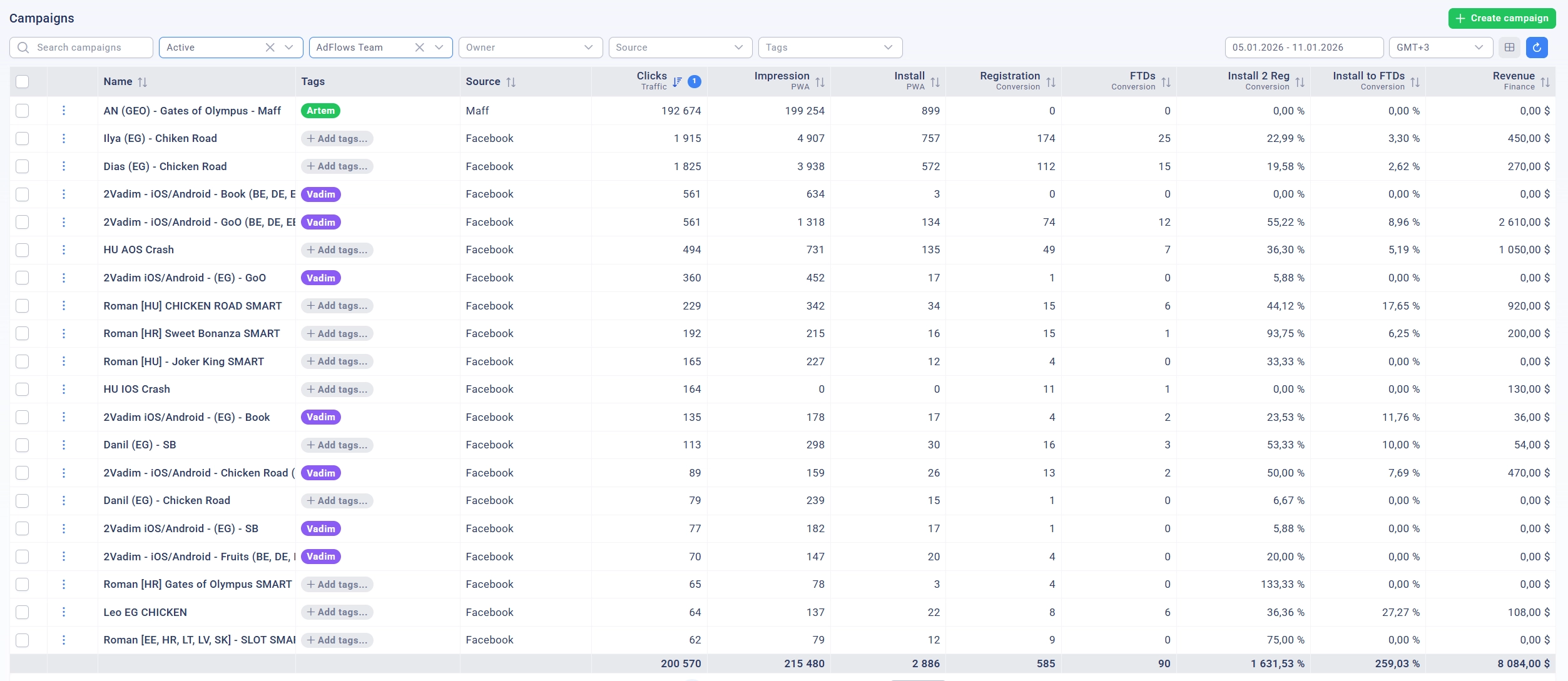Select Roman [HU] CHICKEN ROAD SMART checkbox
The image size is (1568, 681).
pyautogui.click(x=23, y=306)
